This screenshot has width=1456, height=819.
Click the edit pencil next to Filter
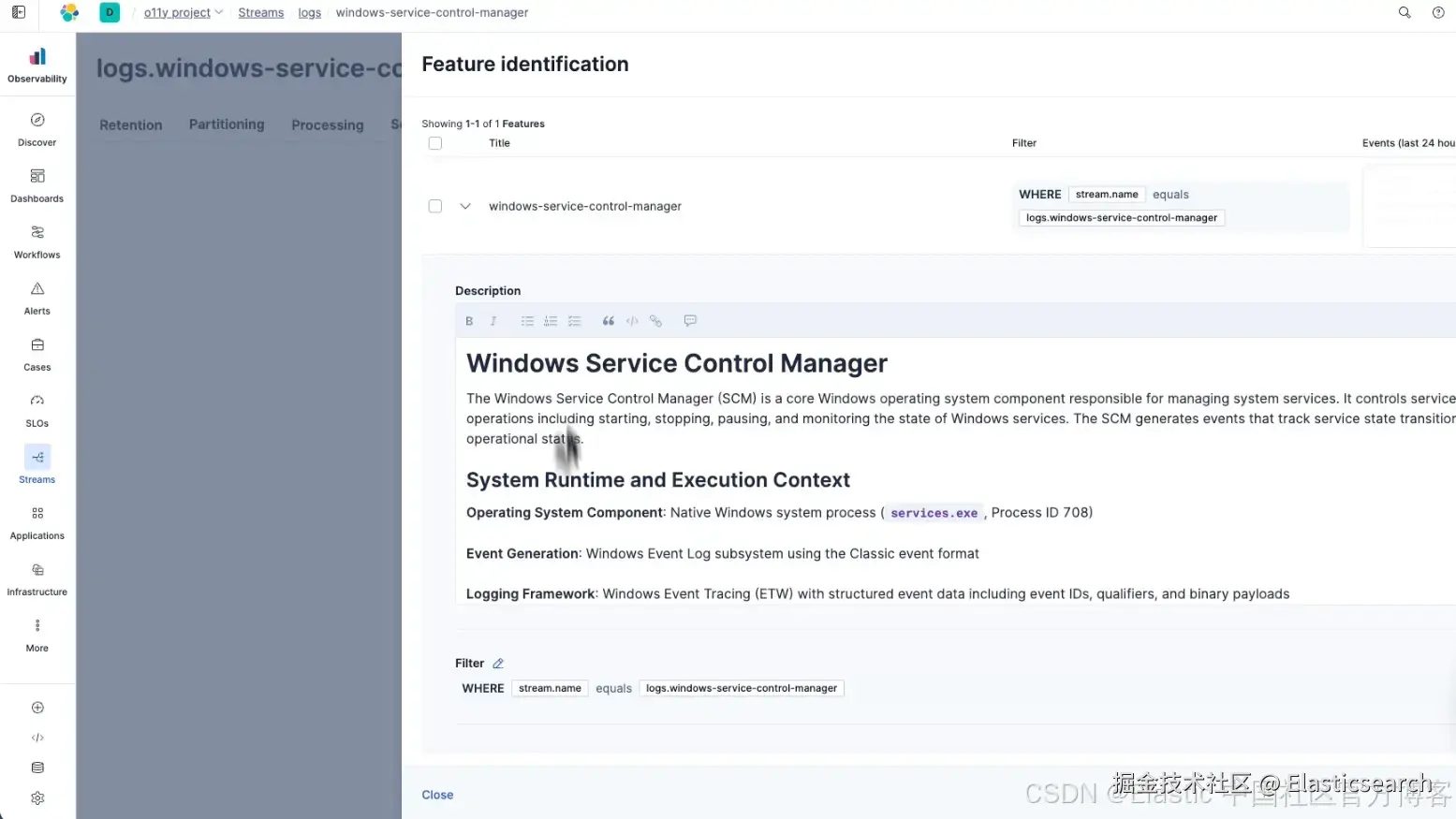coord(498,664)
